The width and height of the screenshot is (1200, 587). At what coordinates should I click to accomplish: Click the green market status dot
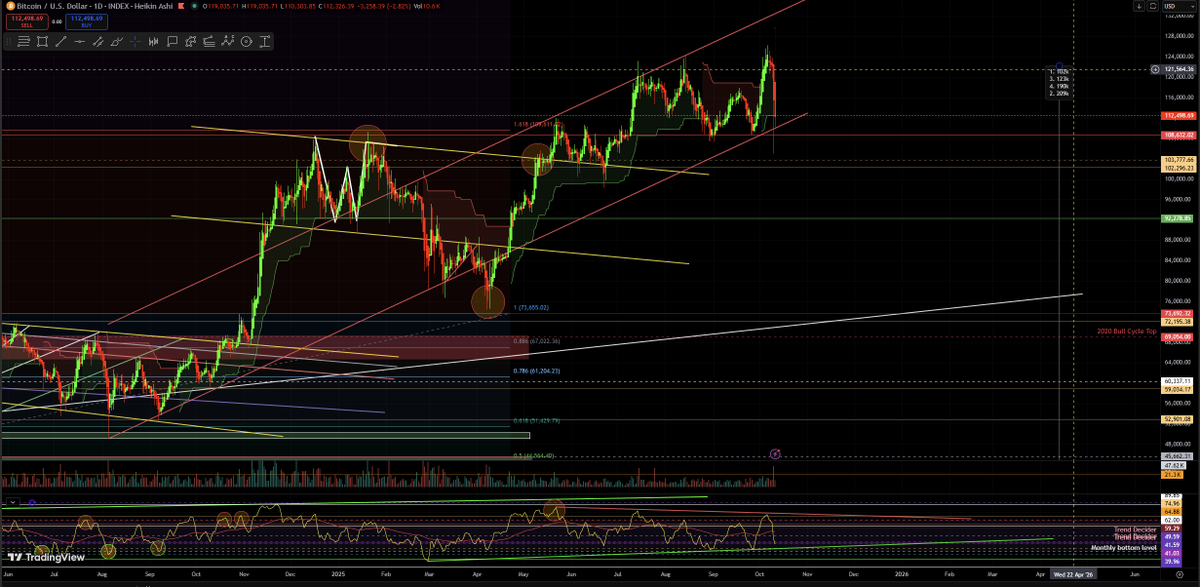pos(194,6)
